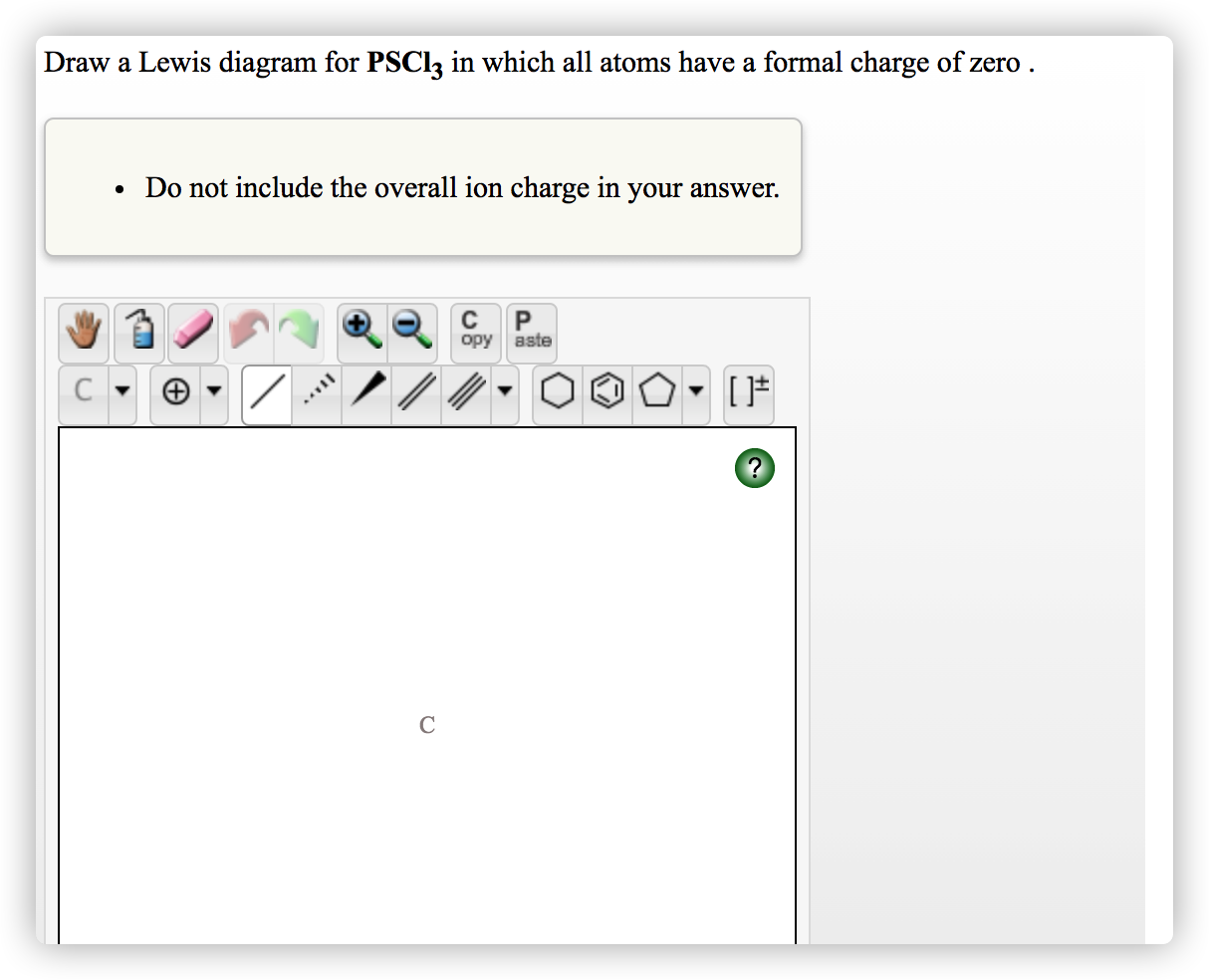This screenshot has width=1209, height=980.
Task: Select the bracket charge tool
Action: click(748, 392)
